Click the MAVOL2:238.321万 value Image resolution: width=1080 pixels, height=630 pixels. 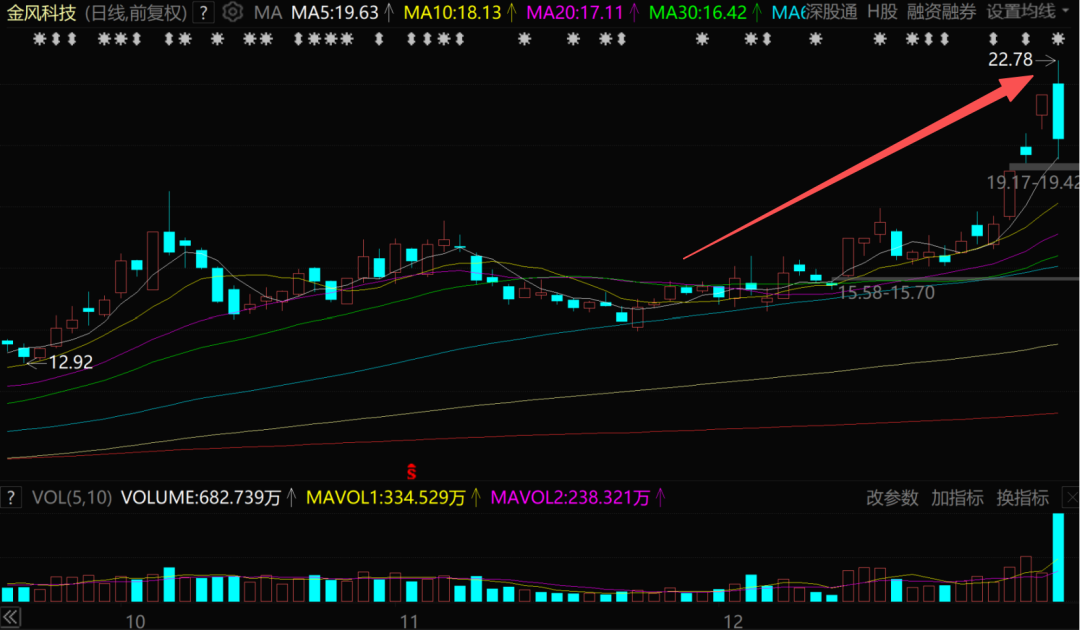coord(570,497)
